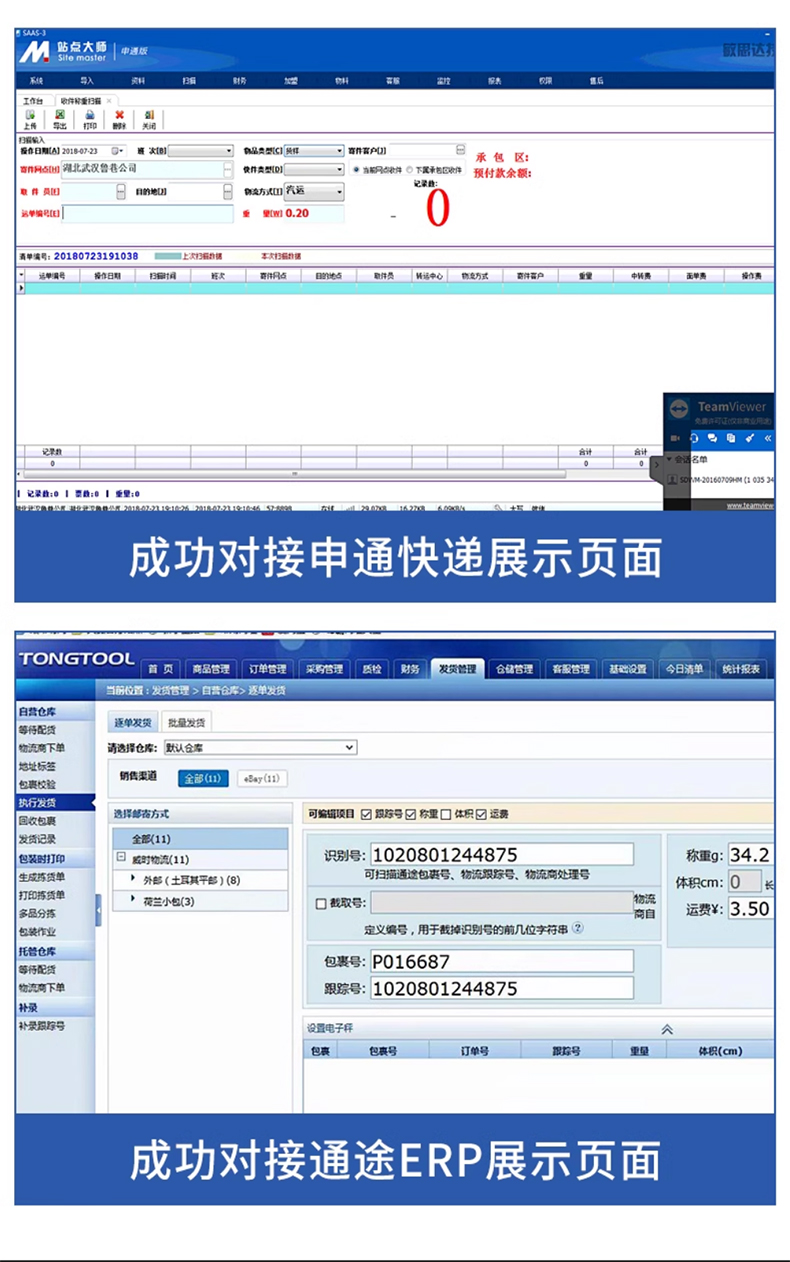790x1262 pixels.
Task: Click the help question mark beside 定义编号
Action: [577, 929]
